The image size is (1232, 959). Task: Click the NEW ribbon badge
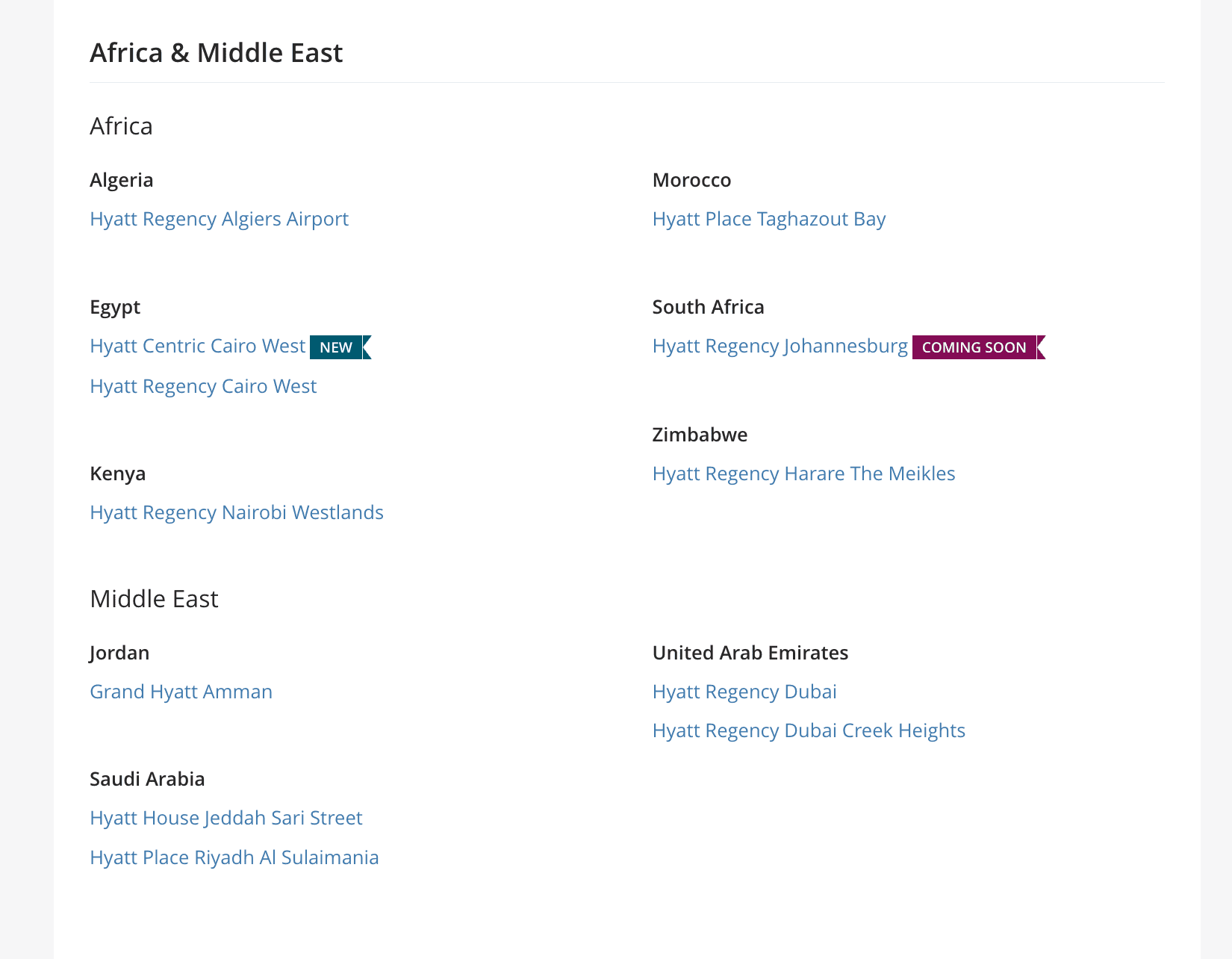point(340,347)
